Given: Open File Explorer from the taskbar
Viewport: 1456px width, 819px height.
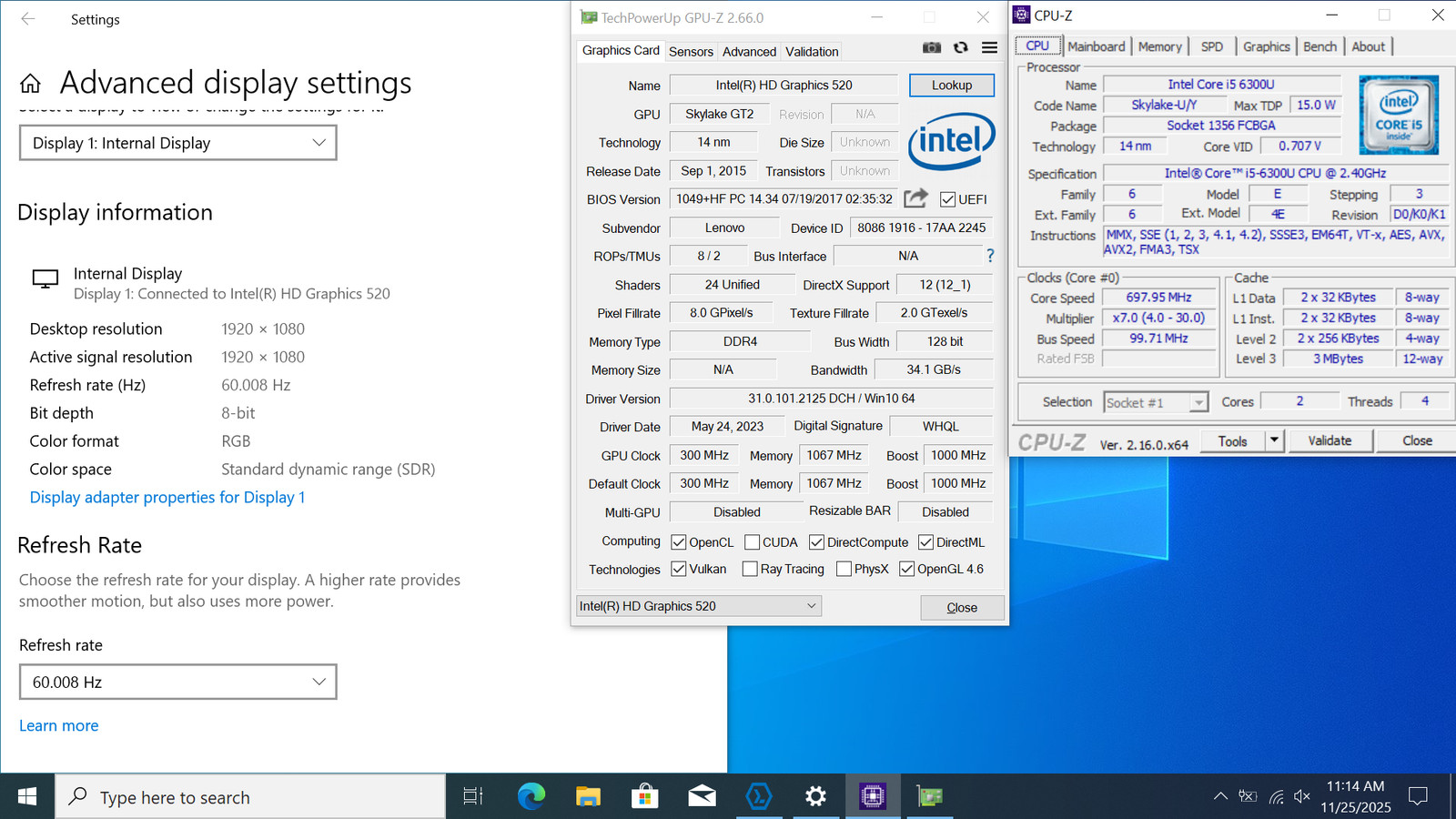Looking at the screenshot, I should pos(588,797).
